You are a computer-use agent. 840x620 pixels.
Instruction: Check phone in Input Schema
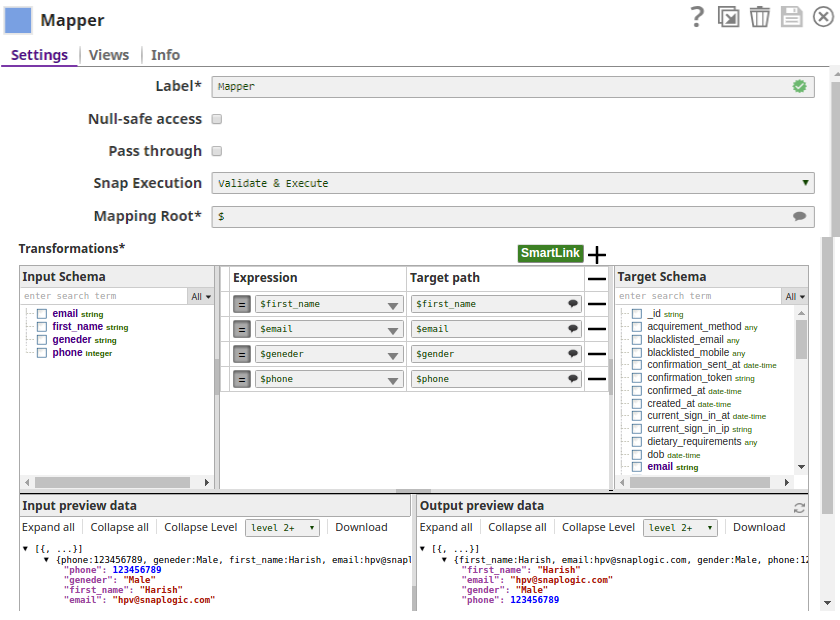(42, 353)
